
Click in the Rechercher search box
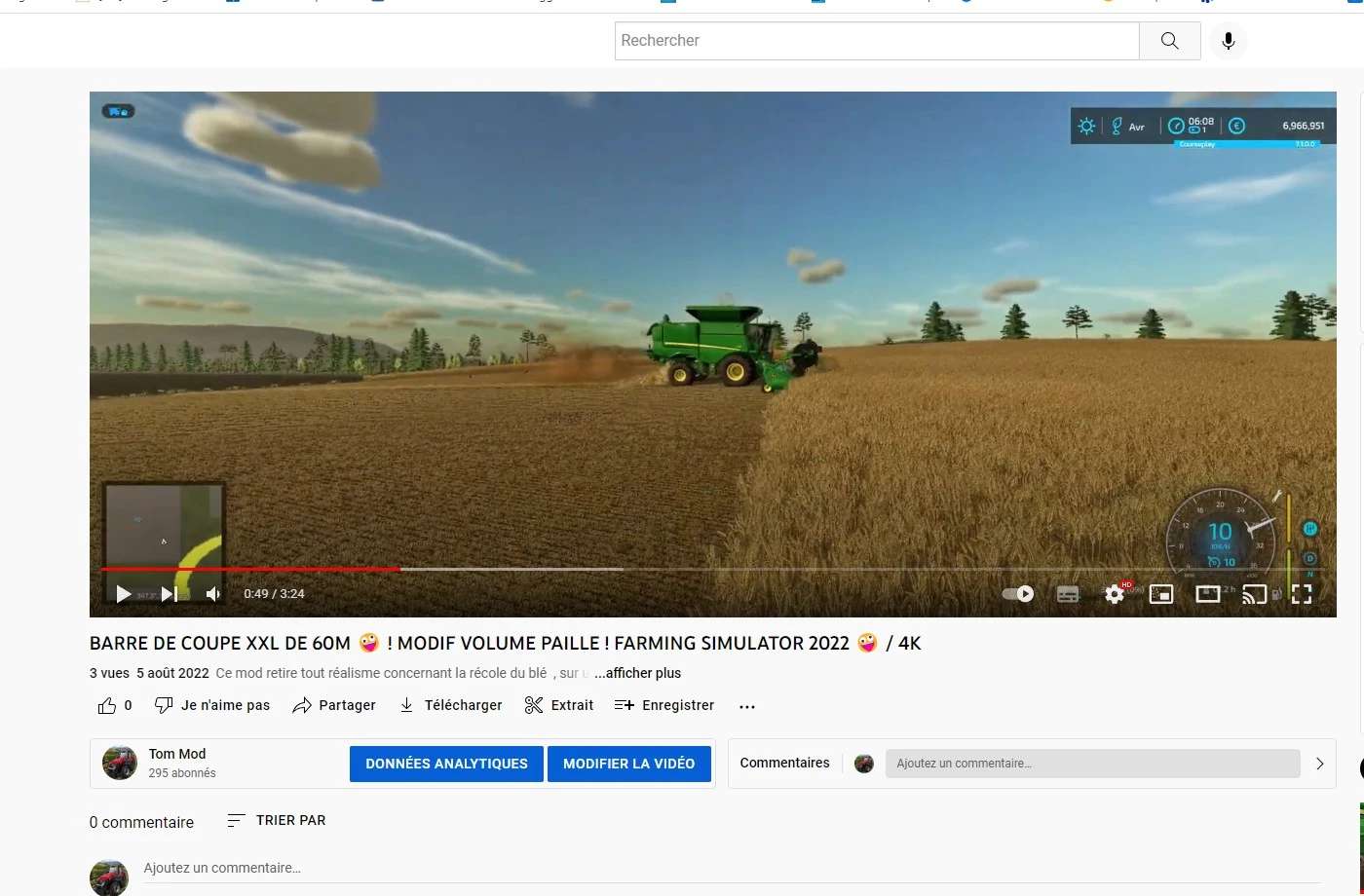coord(877,41)
